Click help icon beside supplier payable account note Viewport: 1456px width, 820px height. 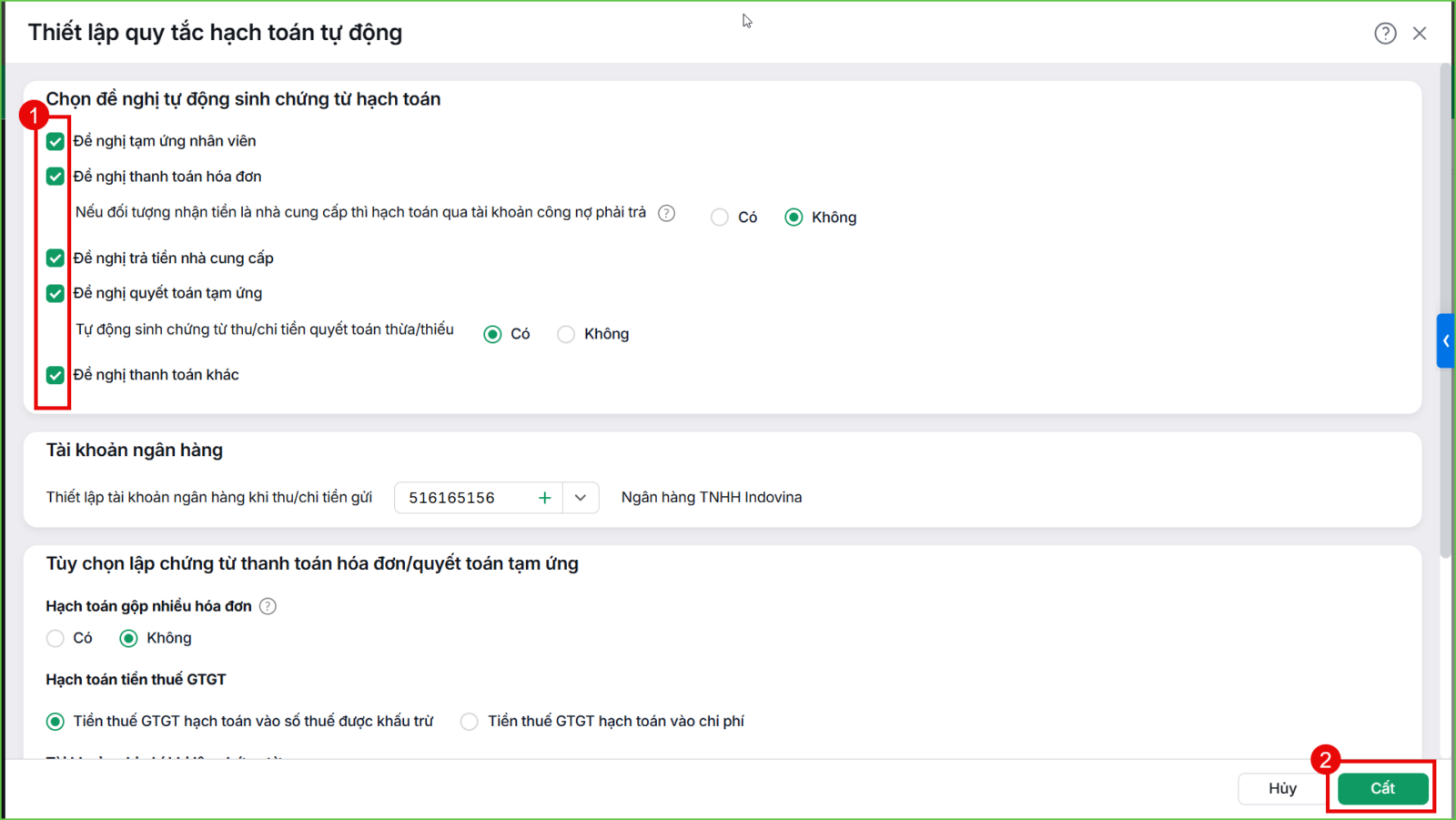pyautogui.click(x=667, y=213)
